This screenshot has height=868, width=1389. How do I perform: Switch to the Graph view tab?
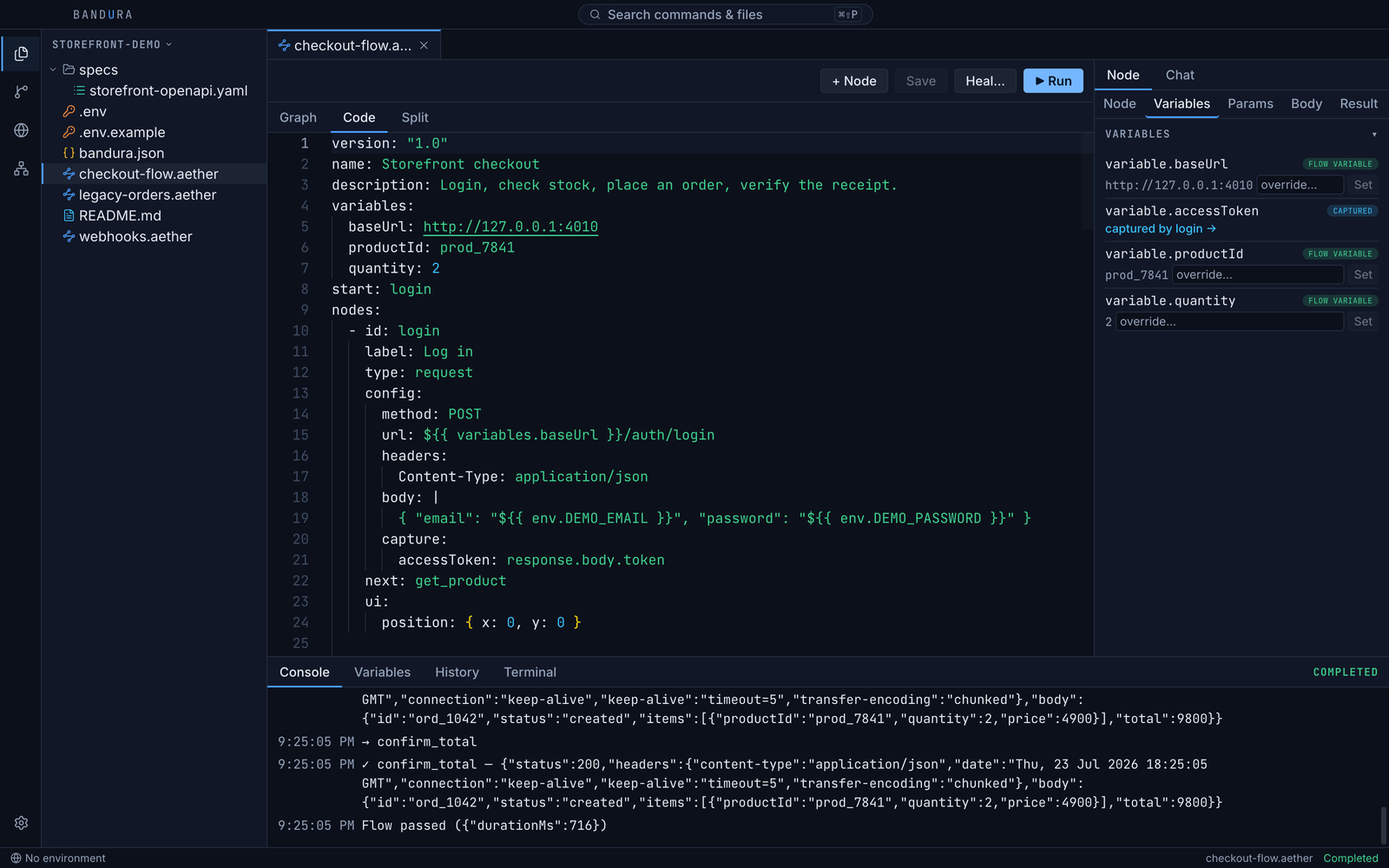click(x=298, y=117)
